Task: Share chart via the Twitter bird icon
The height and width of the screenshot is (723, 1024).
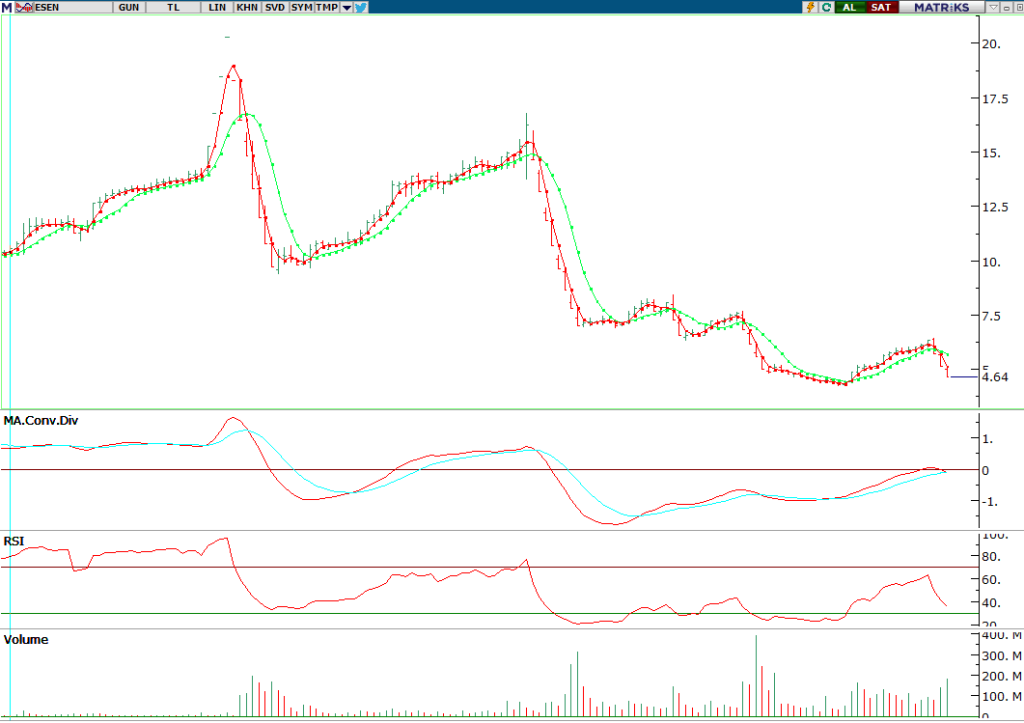Action: point(361,7)
